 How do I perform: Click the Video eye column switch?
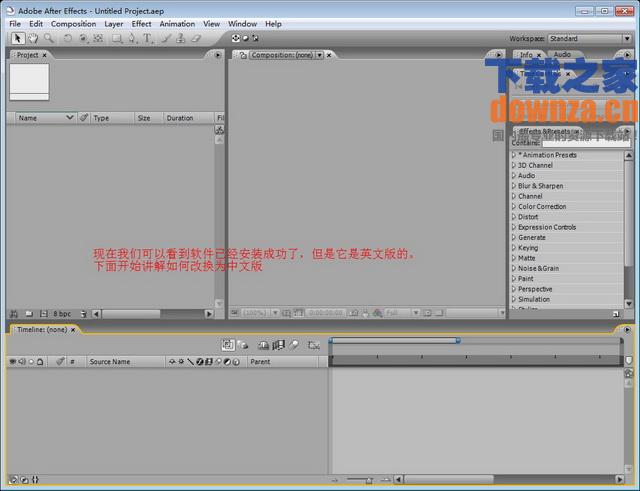13,362
